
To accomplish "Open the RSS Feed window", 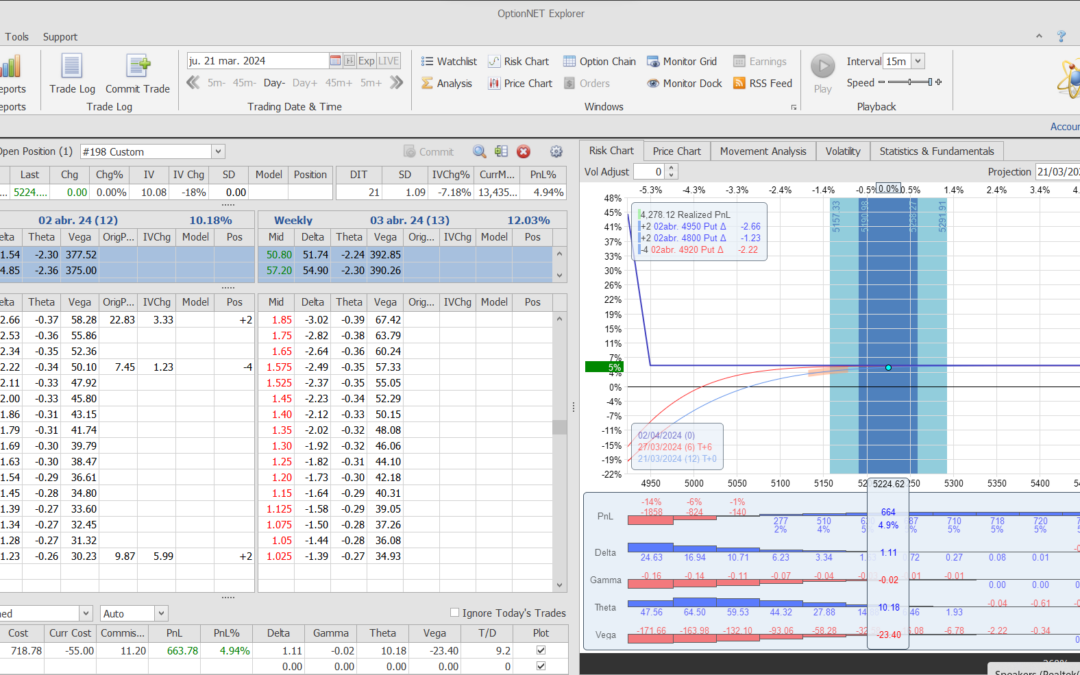I will pos(762,84).
